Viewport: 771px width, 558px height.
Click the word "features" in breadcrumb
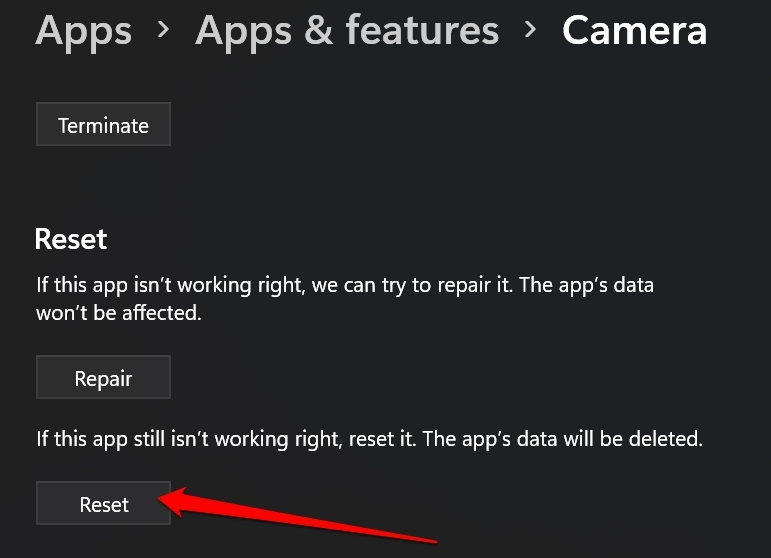tap(422, 31)
